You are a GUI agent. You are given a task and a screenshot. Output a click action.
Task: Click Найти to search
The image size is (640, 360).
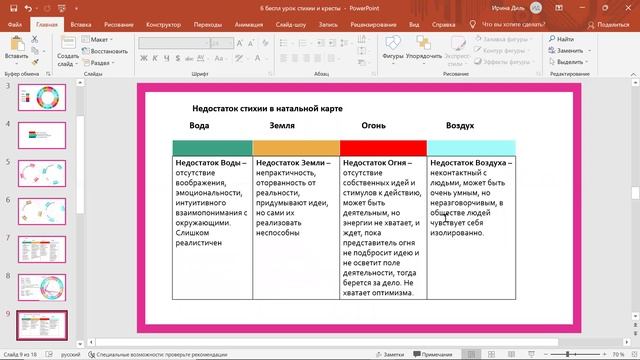[x=562, y=39]
